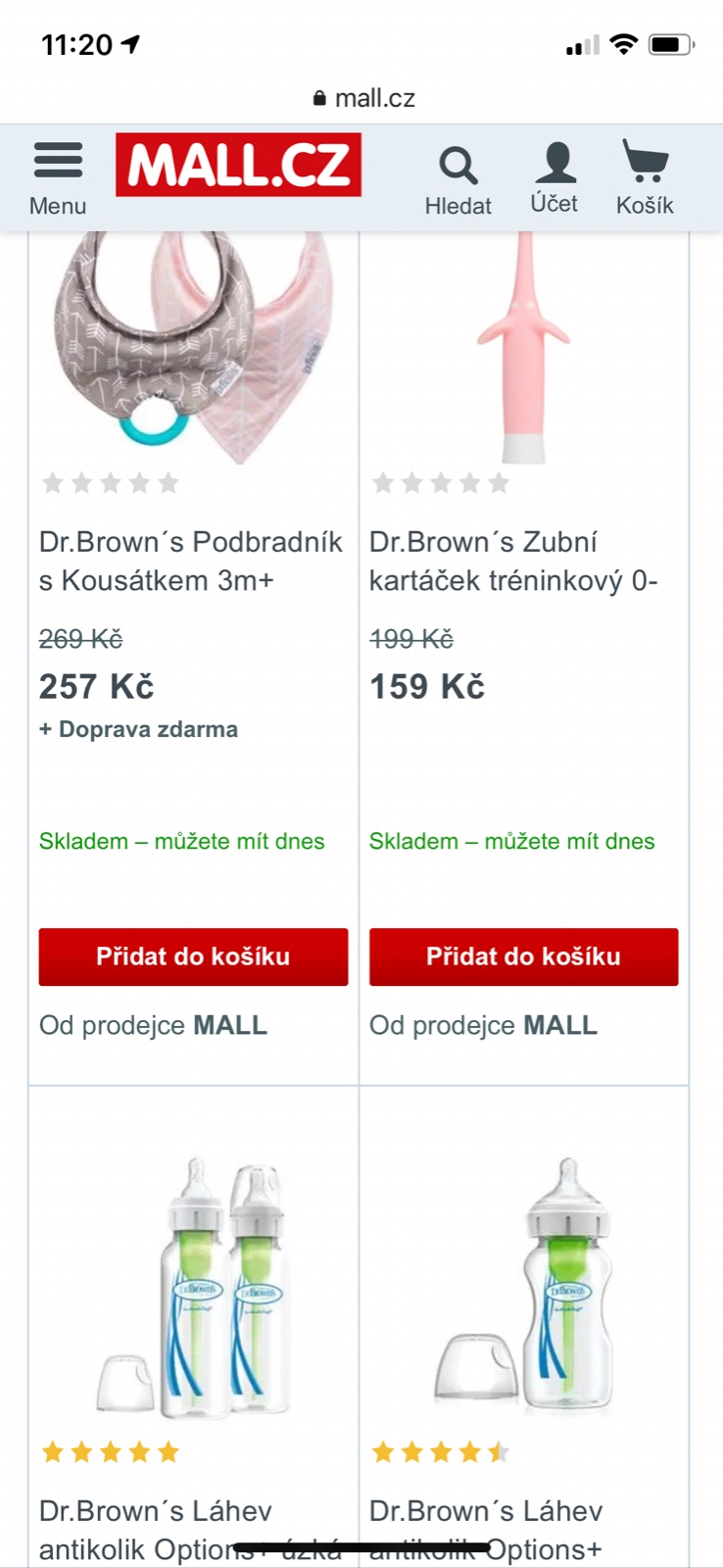Click the empty star rating under the bib

point(111,482)
